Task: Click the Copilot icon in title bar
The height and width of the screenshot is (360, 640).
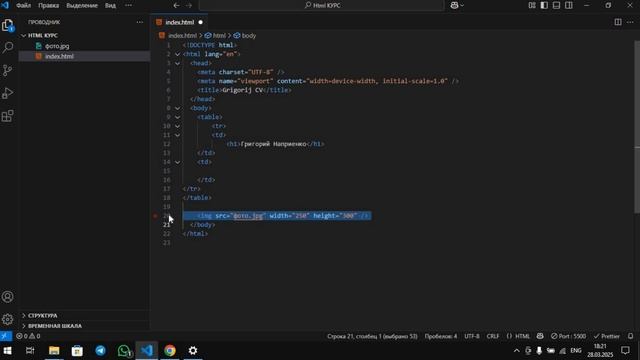Action: [454, 5]
